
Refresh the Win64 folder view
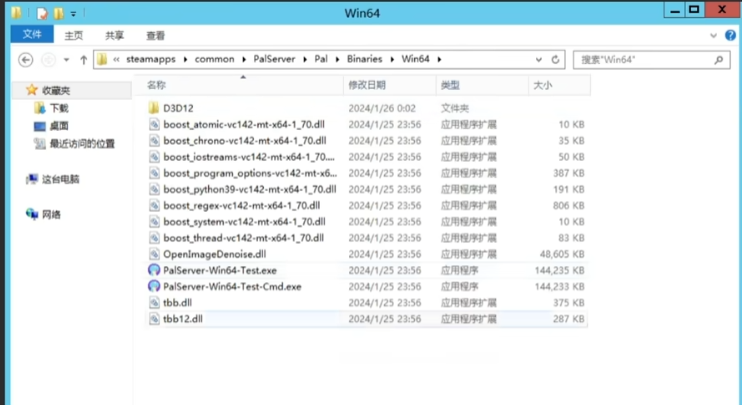pyautogui.click(x=556, y=60)
